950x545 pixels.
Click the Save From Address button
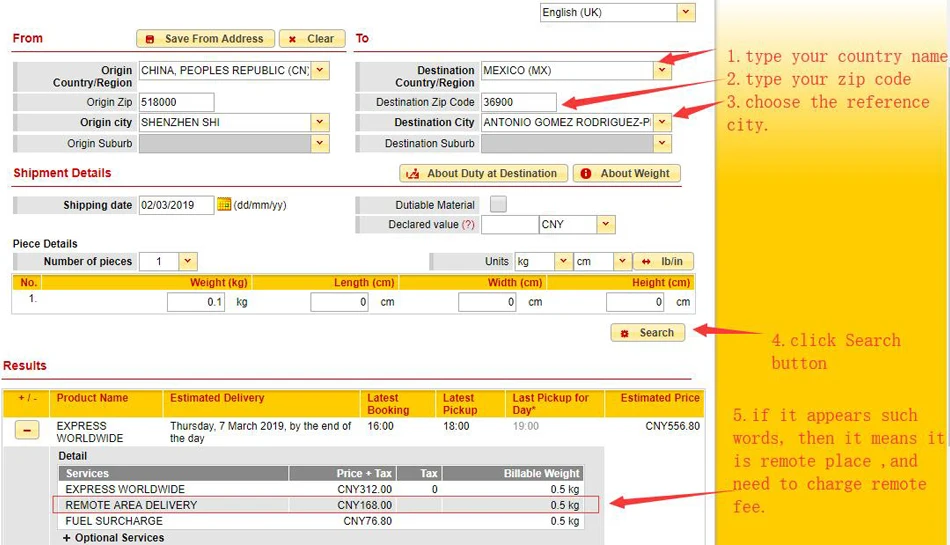click(205, 39)
